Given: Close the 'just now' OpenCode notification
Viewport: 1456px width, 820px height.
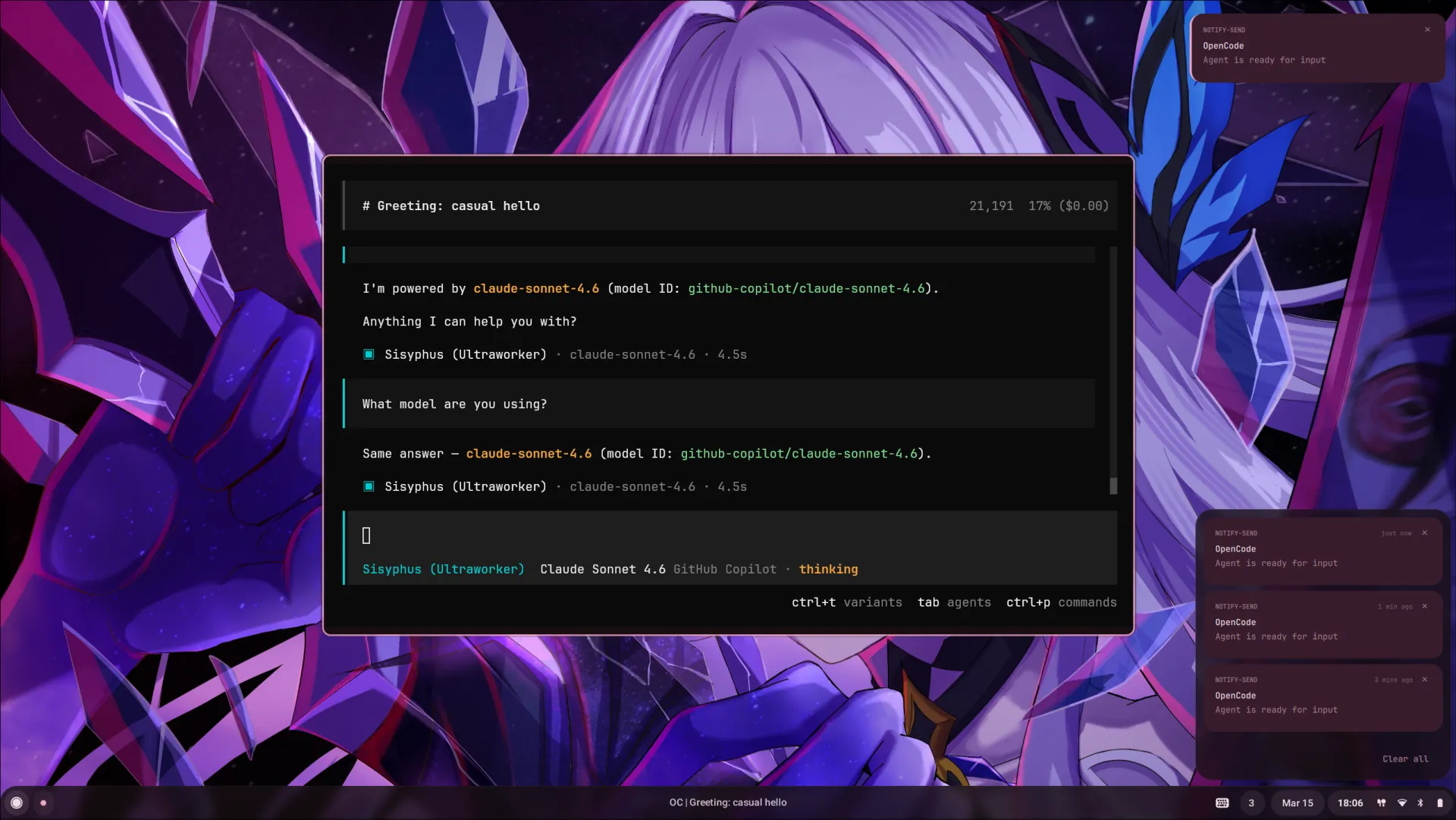Looking at the screenshot, I should pyautogui.click(x=1425, y=533).
